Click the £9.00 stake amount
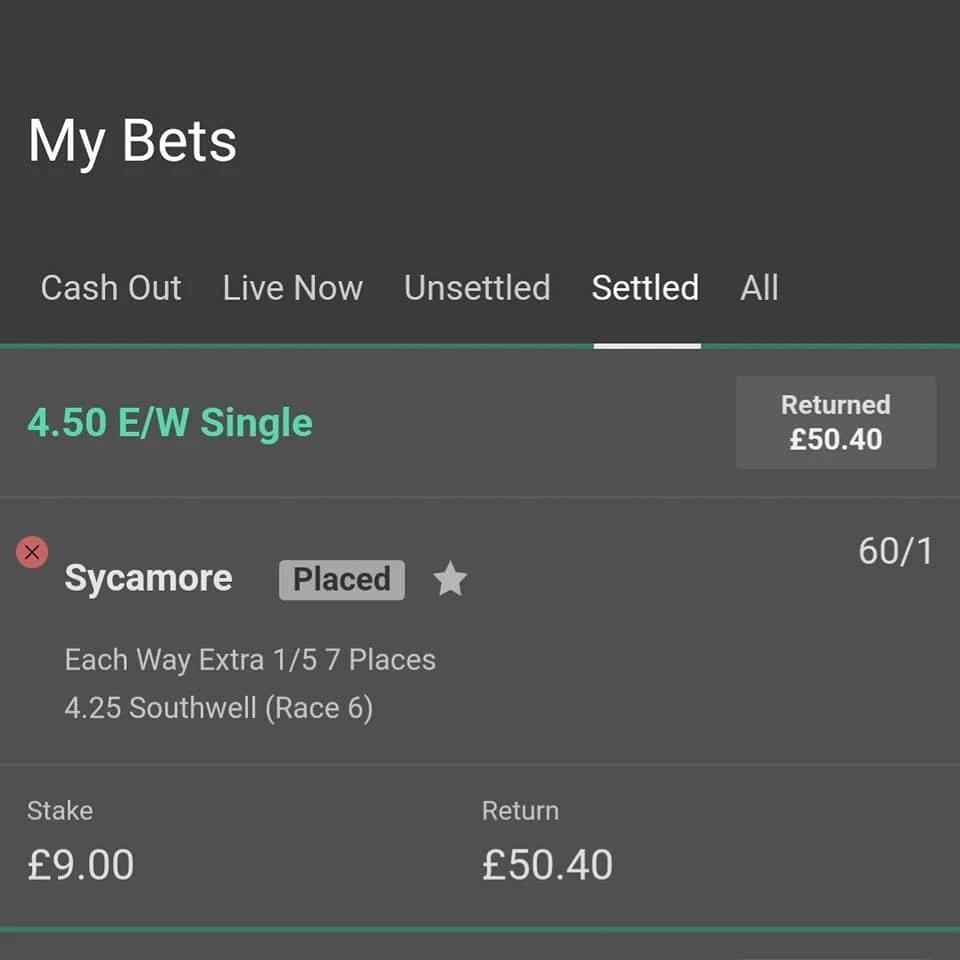This screenshot has width=960, height=960. click(x=80, y=865)
